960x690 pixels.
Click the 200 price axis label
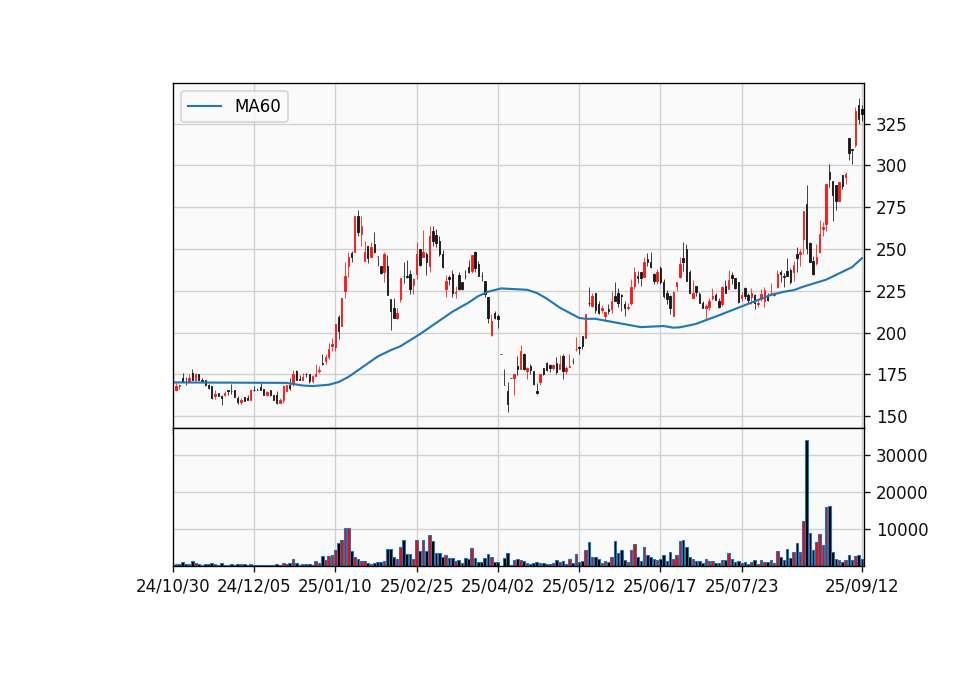click(891, 334)
